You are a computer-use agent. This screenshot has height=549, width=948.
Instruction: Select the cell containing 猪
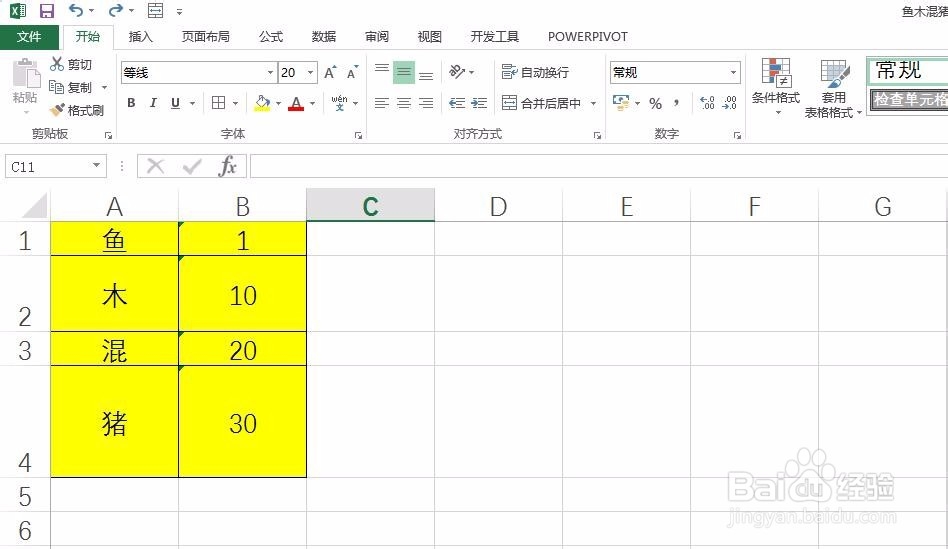coord(114,421)
